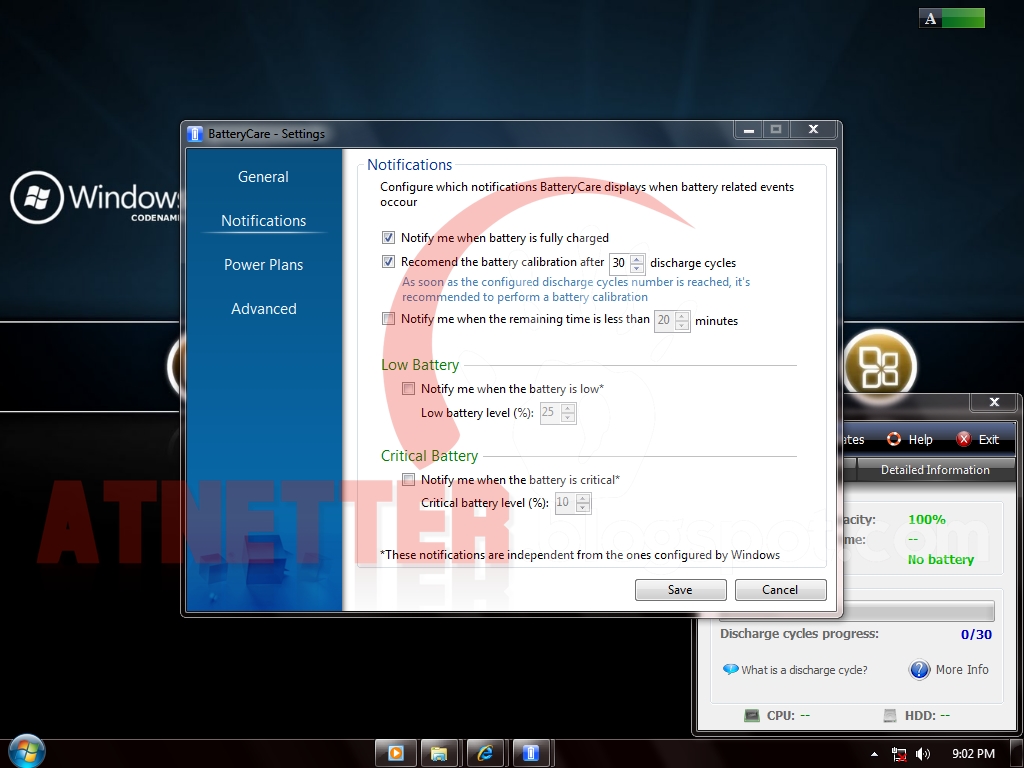Open the General settings section

coord(263,177)
